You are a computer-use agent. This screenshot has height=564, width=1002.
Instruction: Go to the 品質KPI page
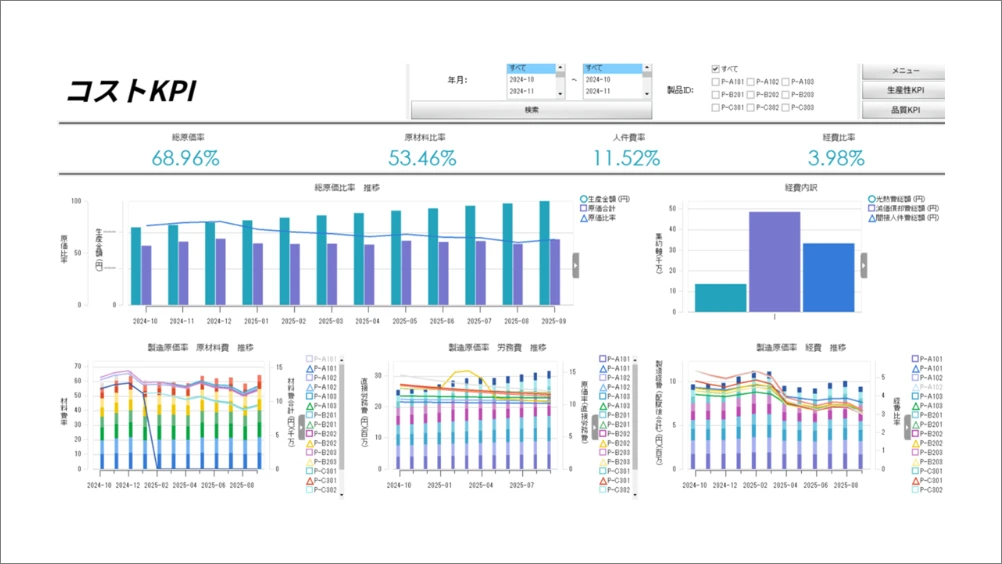pyautogui.click(x=904, y=109)
